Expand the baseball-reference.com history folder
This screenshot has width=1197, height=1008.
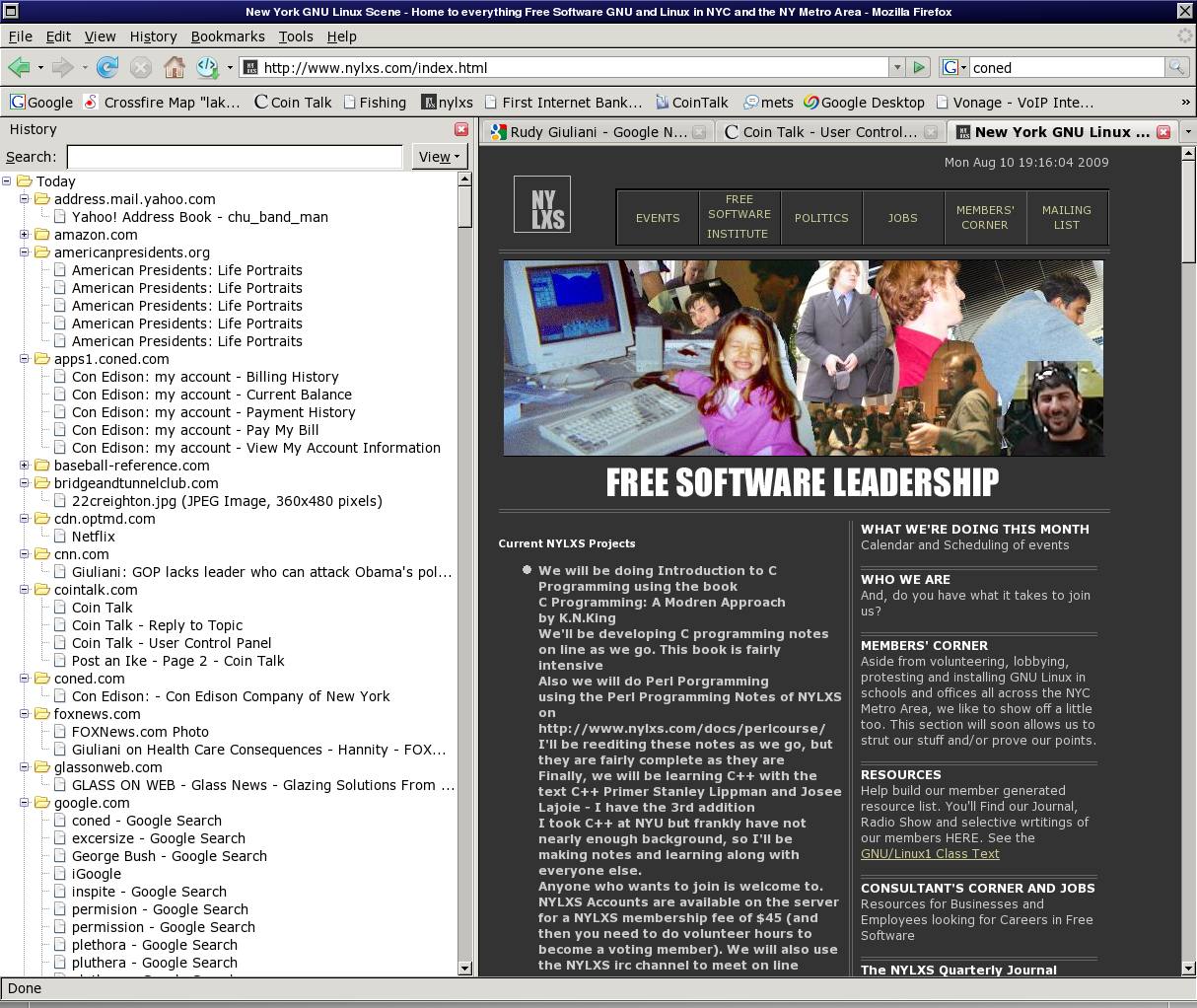(25, 466)
